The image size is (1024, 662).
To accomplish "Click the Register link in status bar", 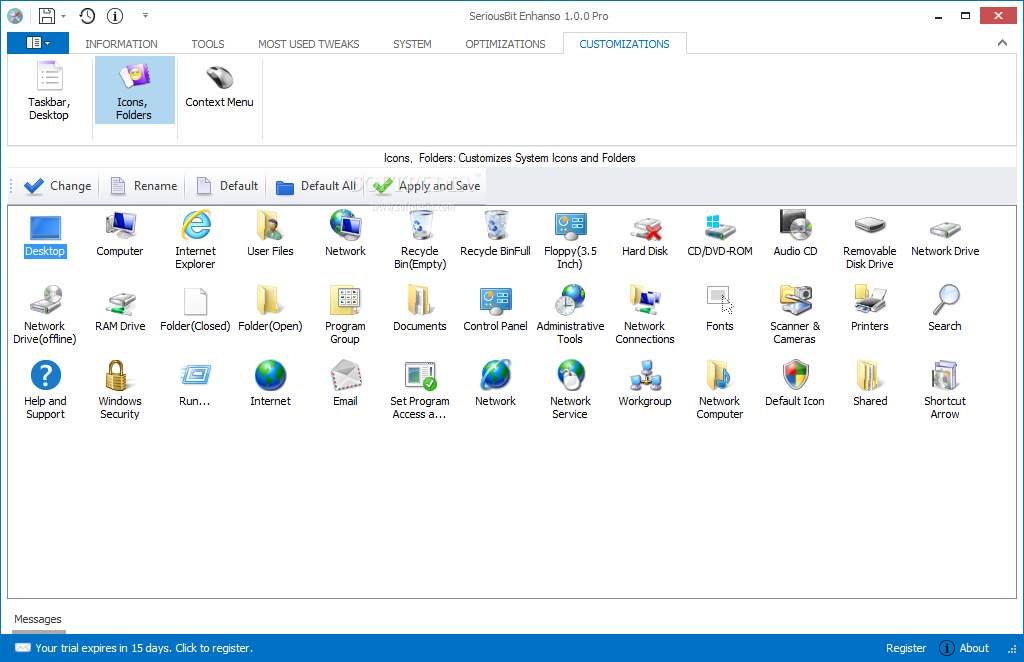I will pyautogui.click(x=906, y=648).
